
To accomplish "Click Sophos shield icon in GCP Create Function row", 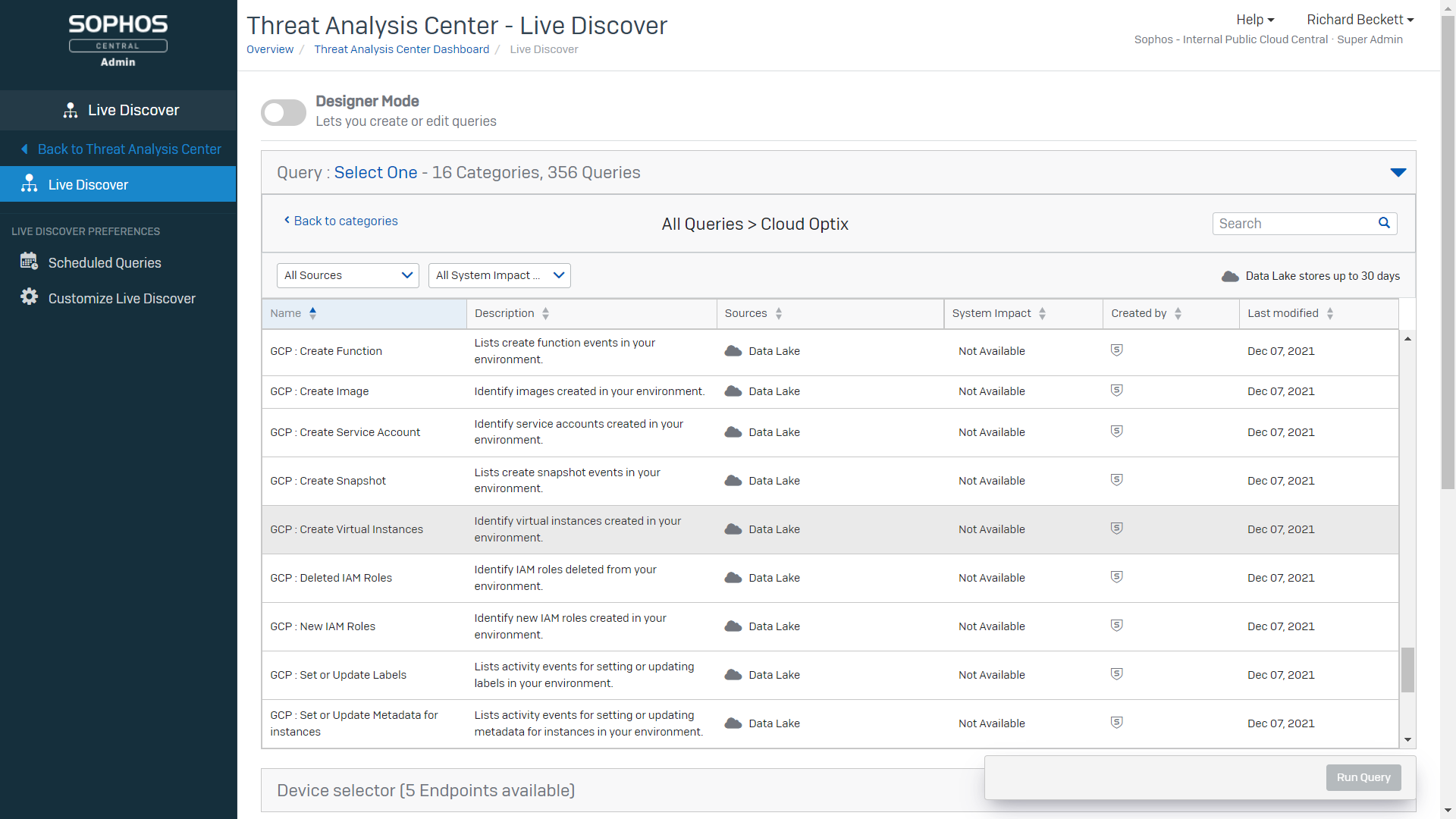I will point(1116,350).
